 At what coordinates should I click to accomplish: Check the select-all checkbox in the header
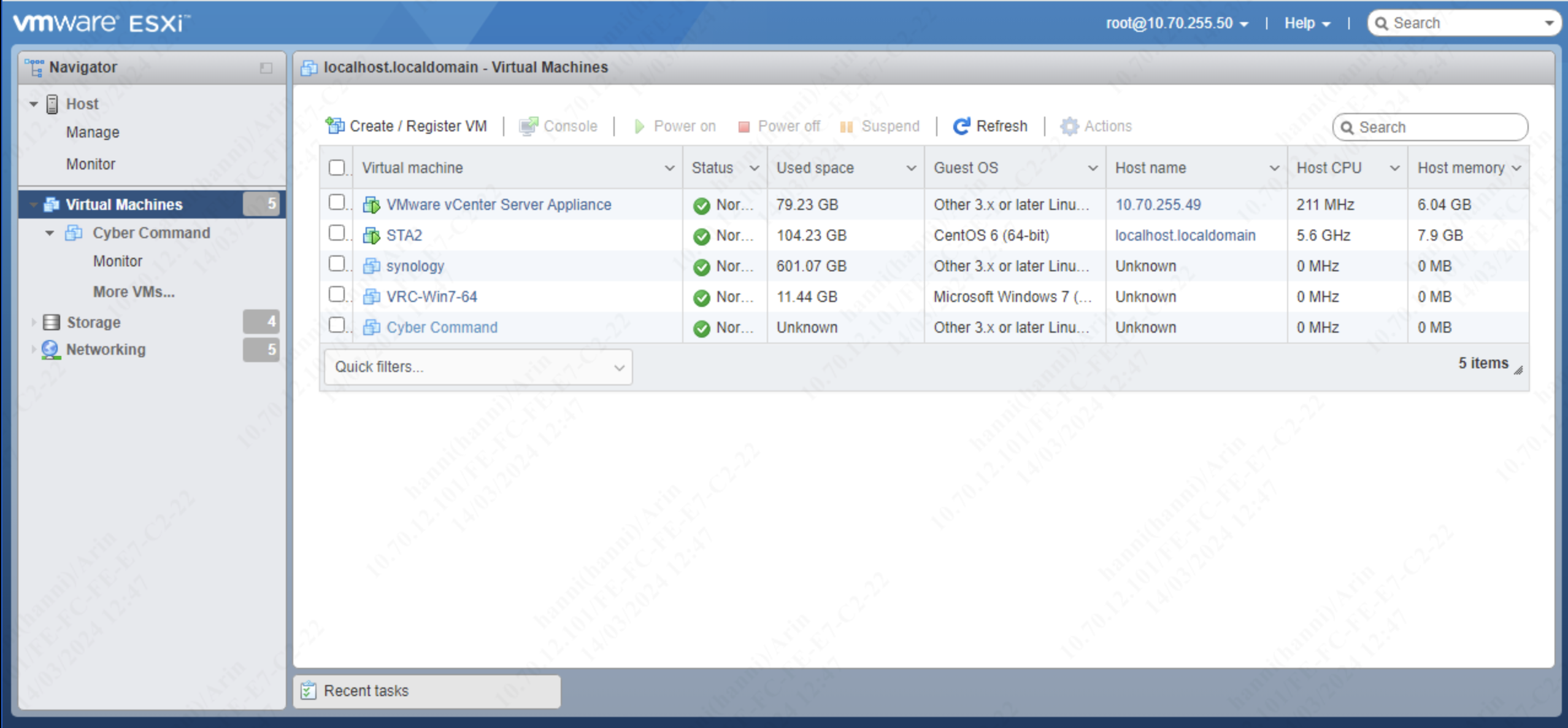click(x=337, y=166)
